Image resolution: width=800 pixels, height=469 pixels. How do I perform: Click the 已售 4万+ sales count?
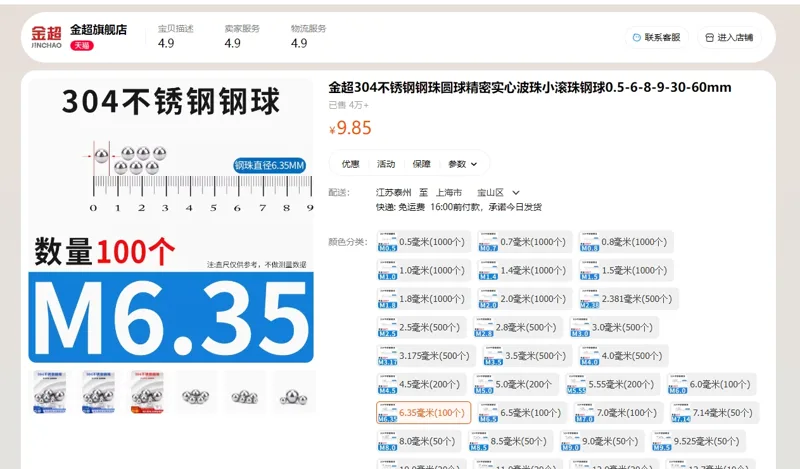(x=348, y=105)
